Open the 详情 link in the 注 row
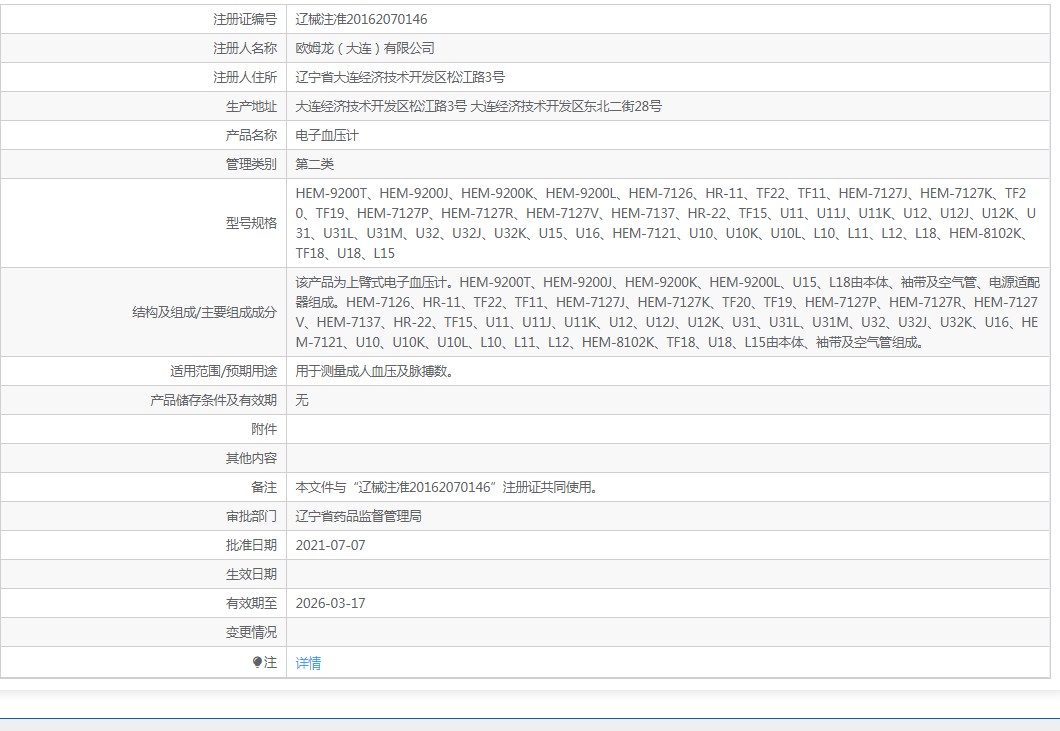1060x731 pixels. tap(308, 663)
